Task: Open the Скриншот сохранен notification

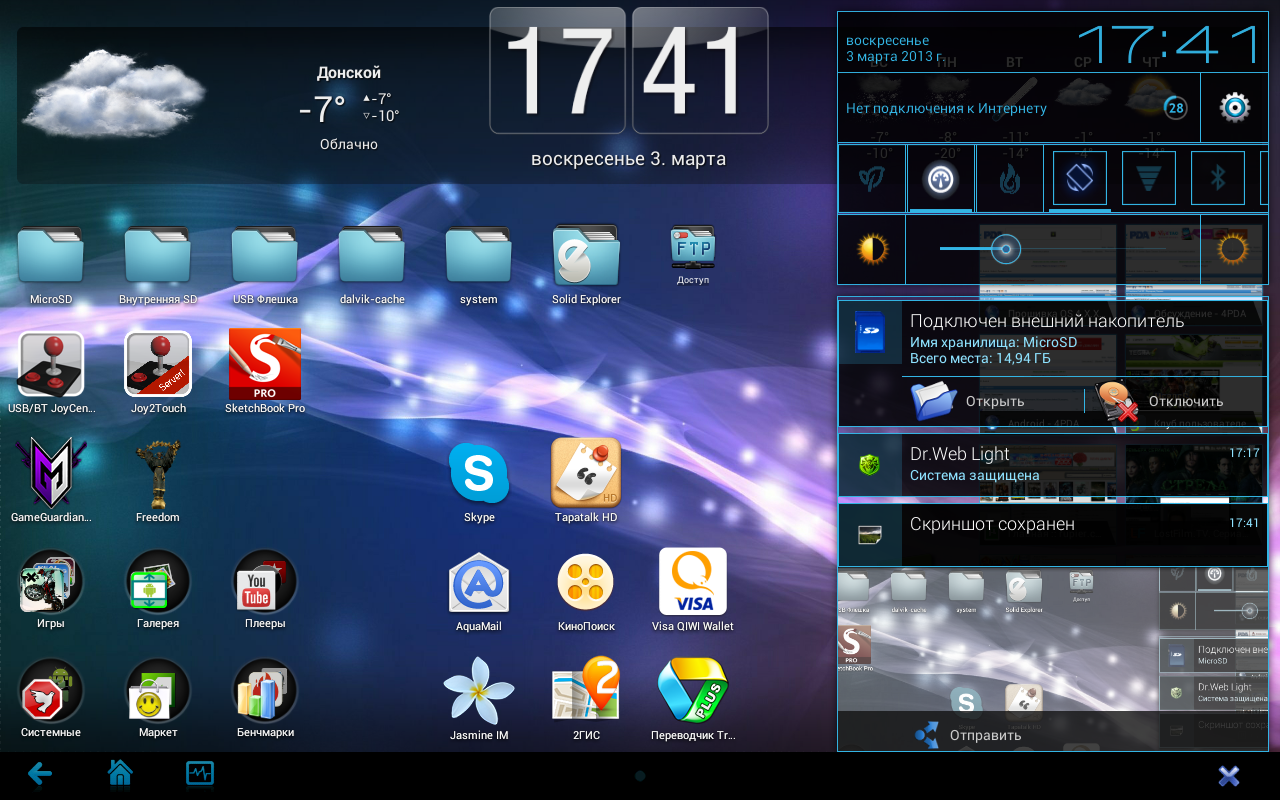Action: [1052, 533]
